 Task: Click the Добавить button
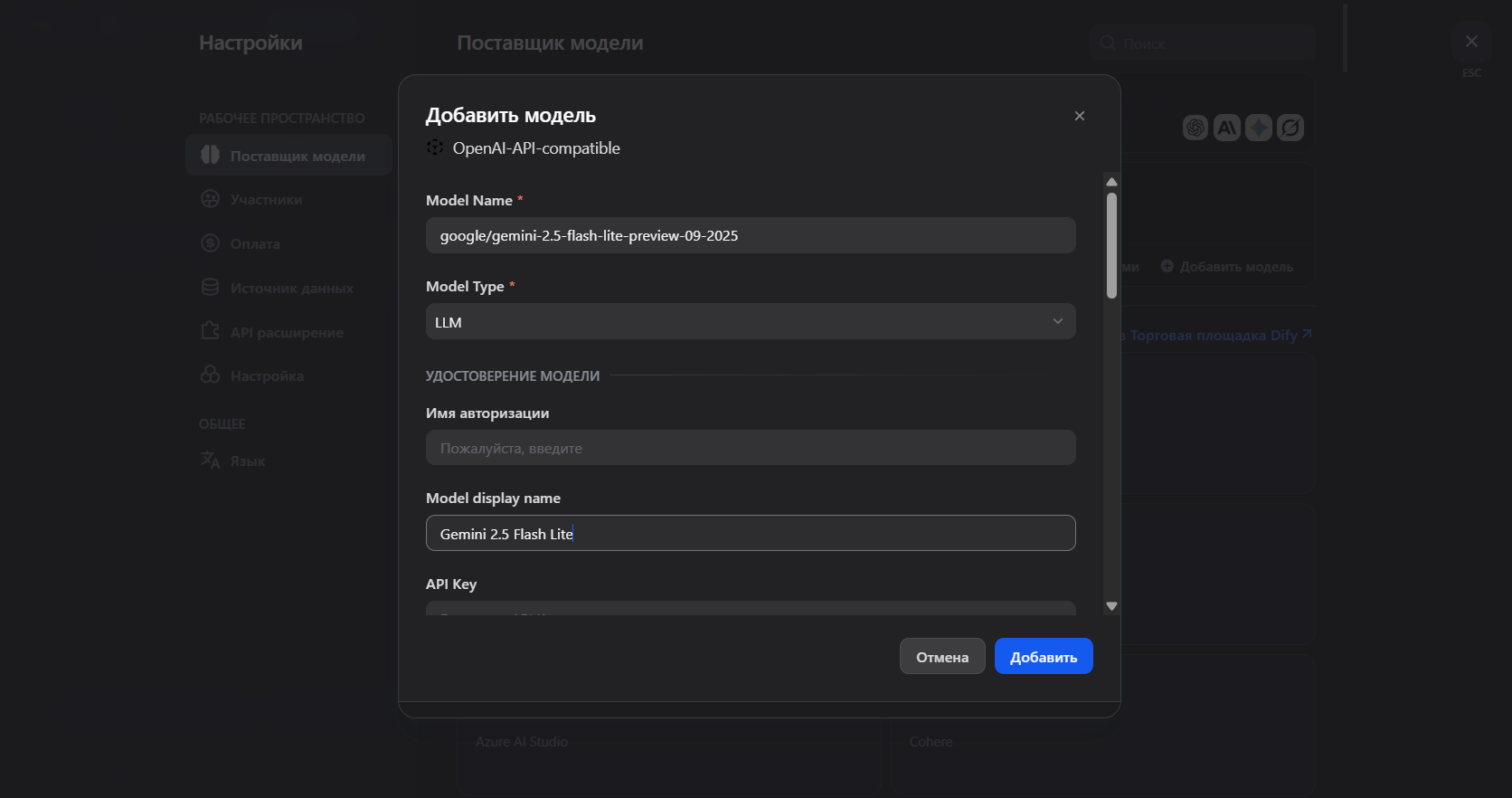(x=1044, y=656)
